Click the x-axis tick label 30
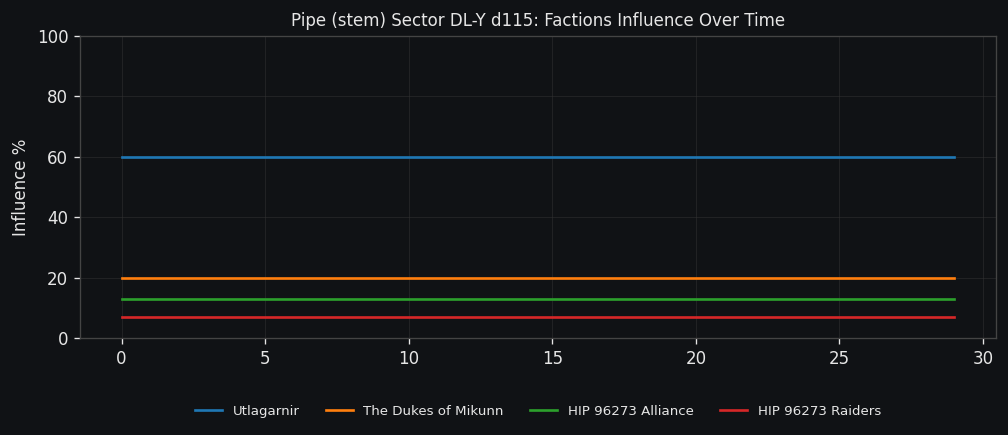 983,358
